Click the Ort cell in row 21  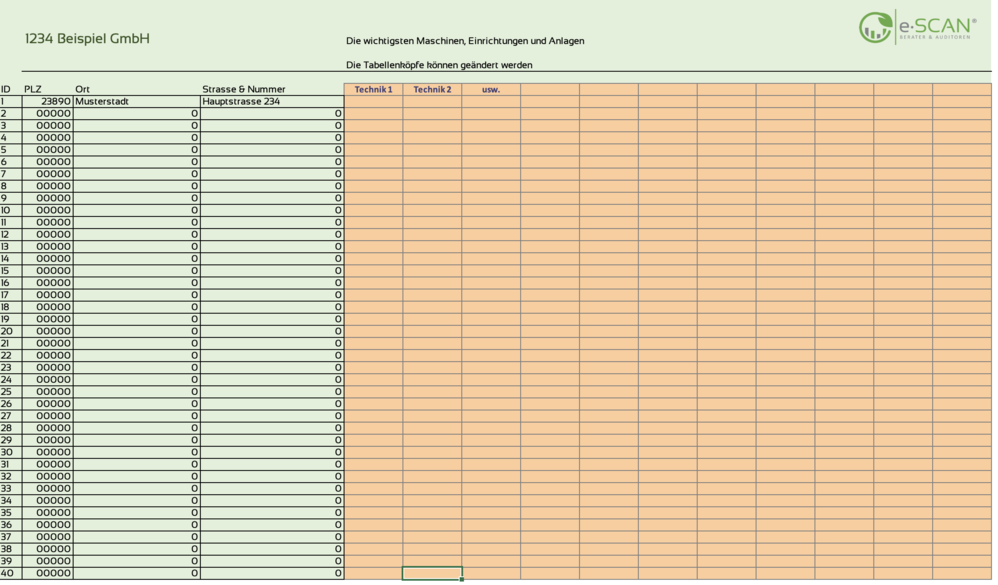pyautogui.click(x=137, y=343)
